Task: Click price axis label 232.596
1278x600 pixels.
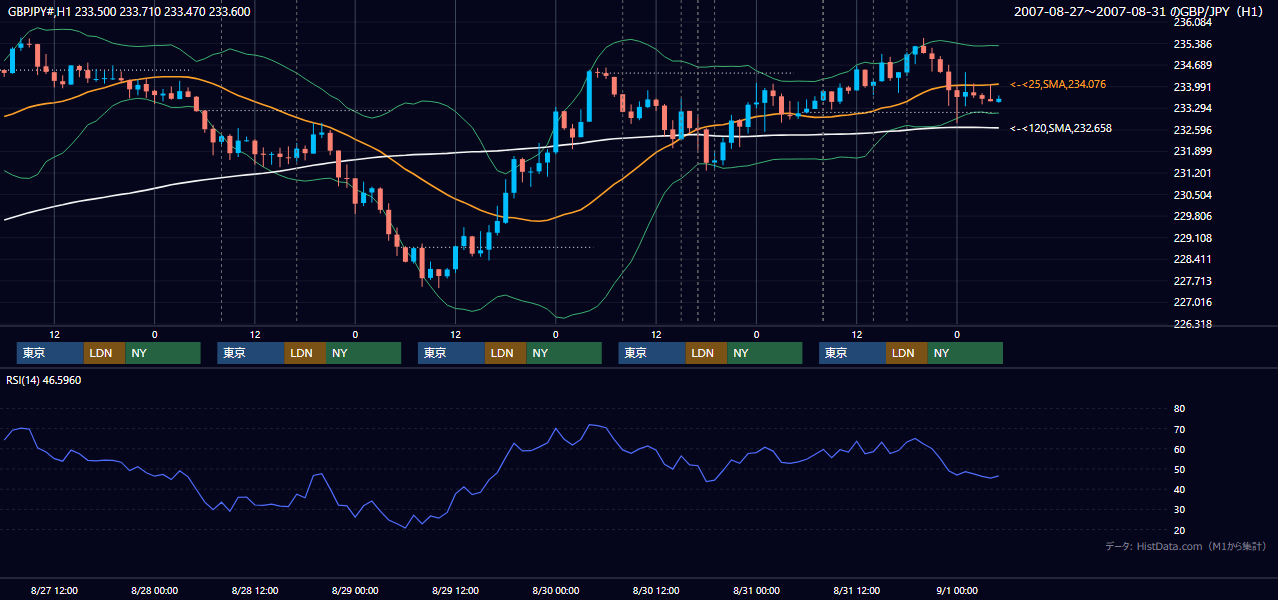Action: (1192, 130)
